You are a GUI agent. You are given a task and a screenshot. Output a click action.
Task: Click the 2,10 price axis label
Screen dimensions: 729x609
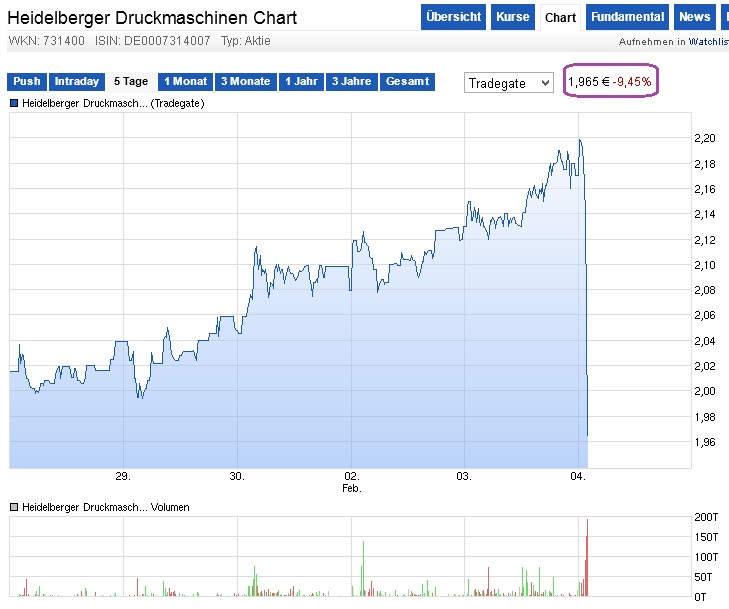point(705,265)
